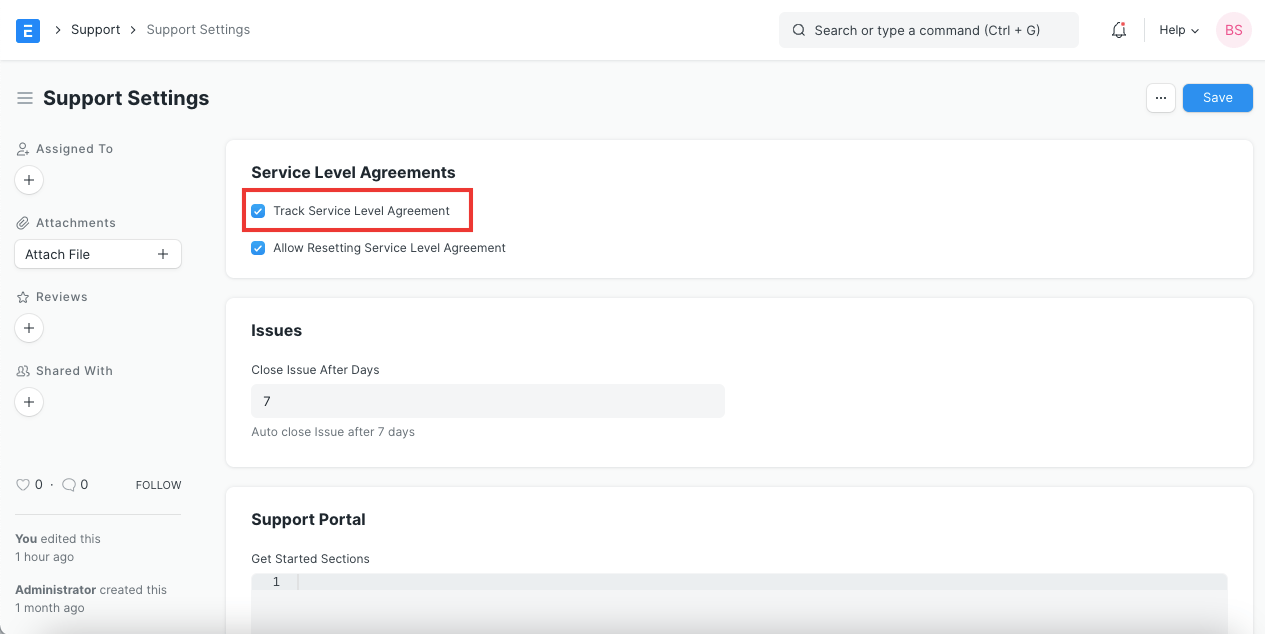Save the Support Settings
This screenshot has height=634, width=1265.
[x=1217, y=97]
